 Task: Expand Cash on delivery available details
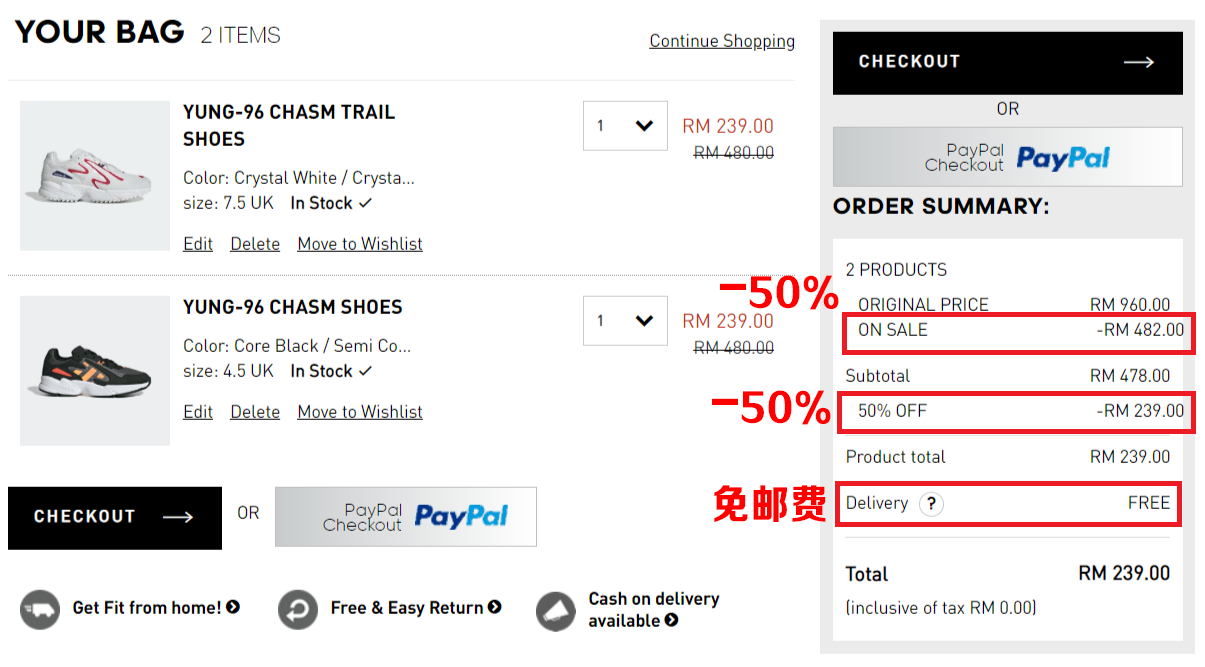(671, 621)
